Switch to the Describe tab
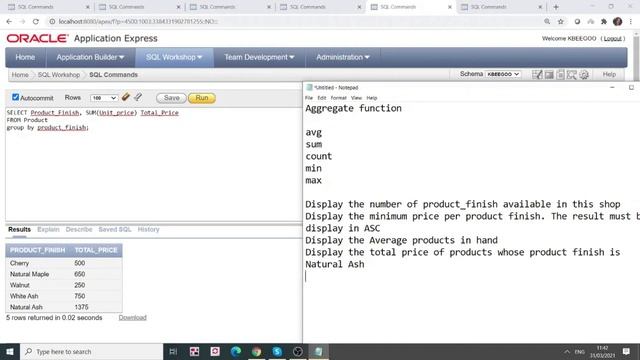 [x=79, y=229]
